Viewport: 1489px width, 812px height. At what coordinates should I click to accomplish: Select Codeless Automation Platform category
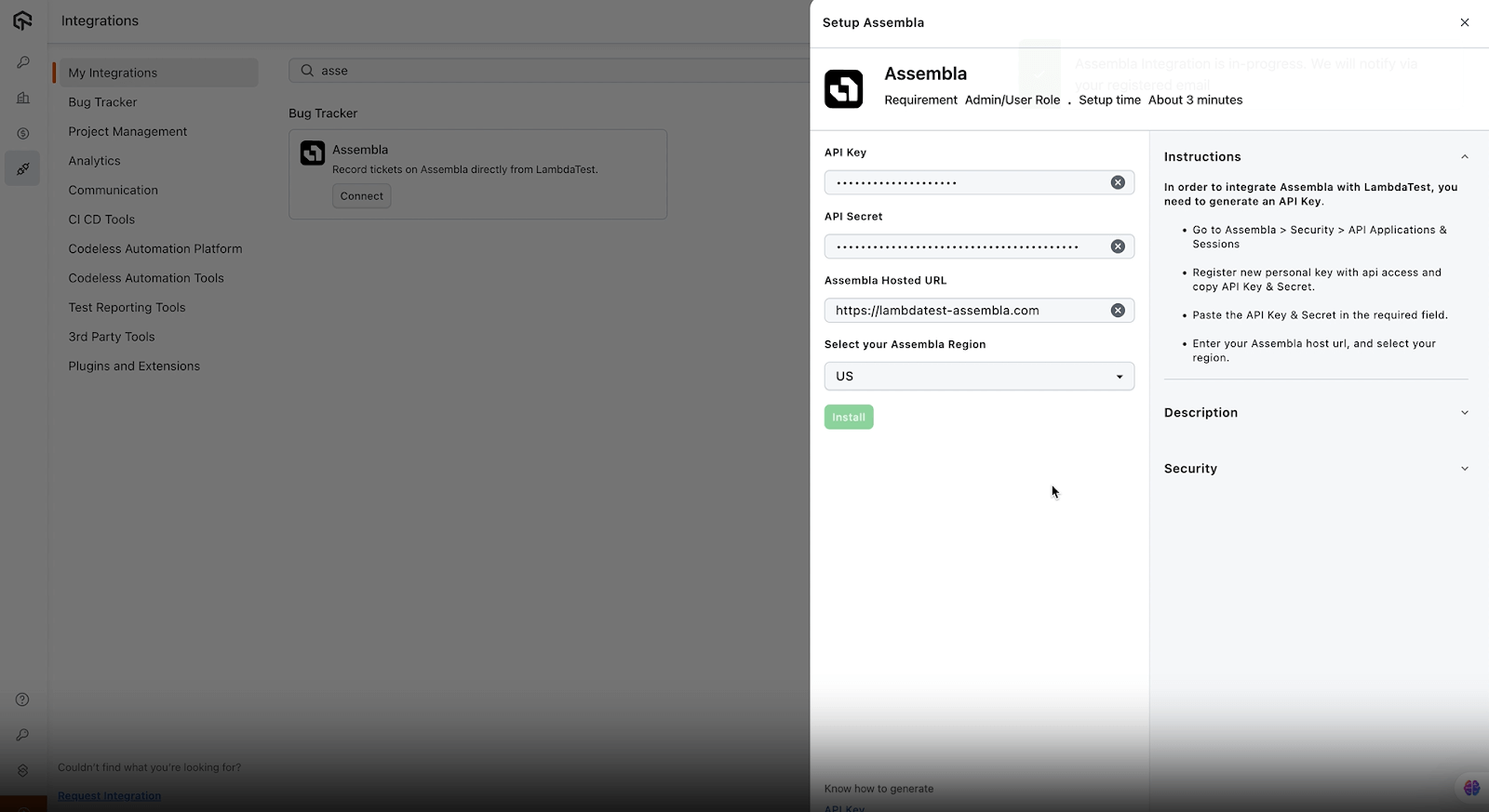point(154,248)
